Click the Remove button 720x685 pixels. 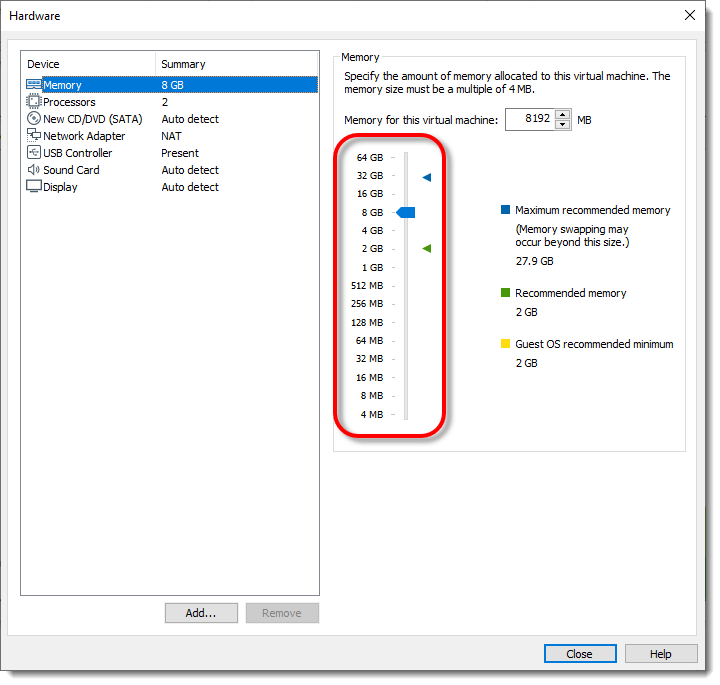pos(282,613)
